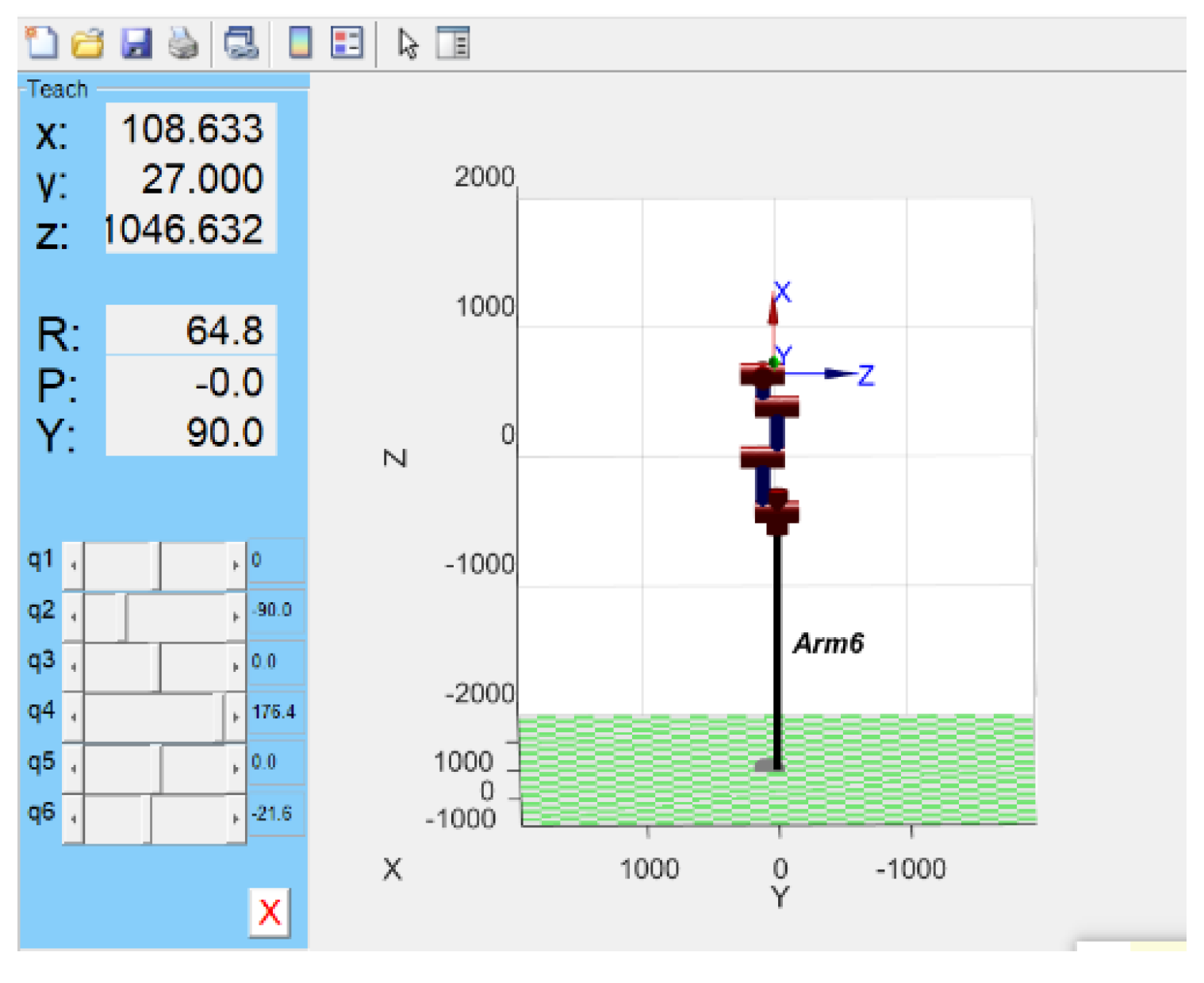Print the figure using the printer icon

(183, 43)
